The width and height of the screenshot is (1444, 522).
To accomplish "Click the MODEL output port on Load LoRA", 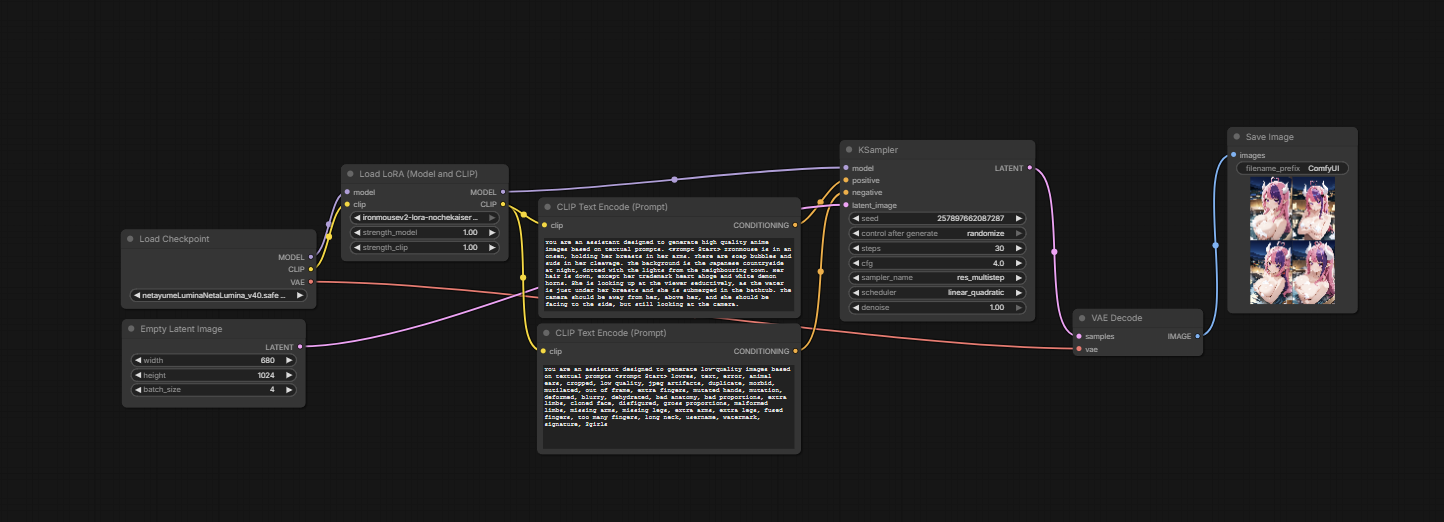I will 502,192.
